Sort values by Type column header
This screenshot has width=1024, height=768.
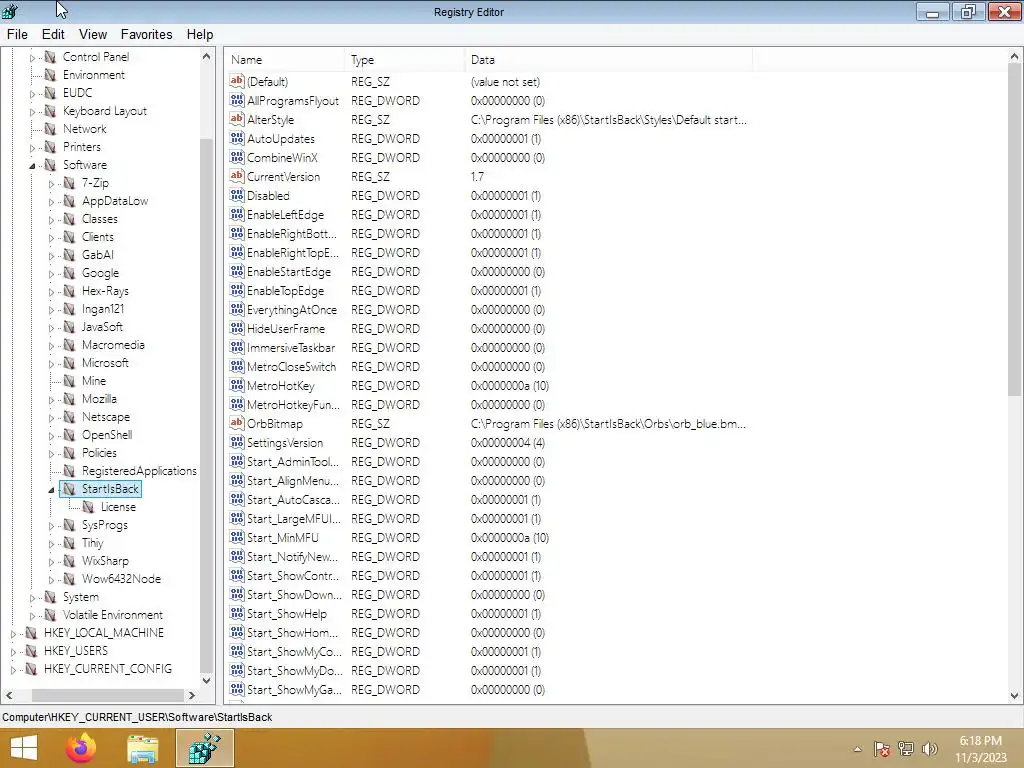tap(404, 59)
